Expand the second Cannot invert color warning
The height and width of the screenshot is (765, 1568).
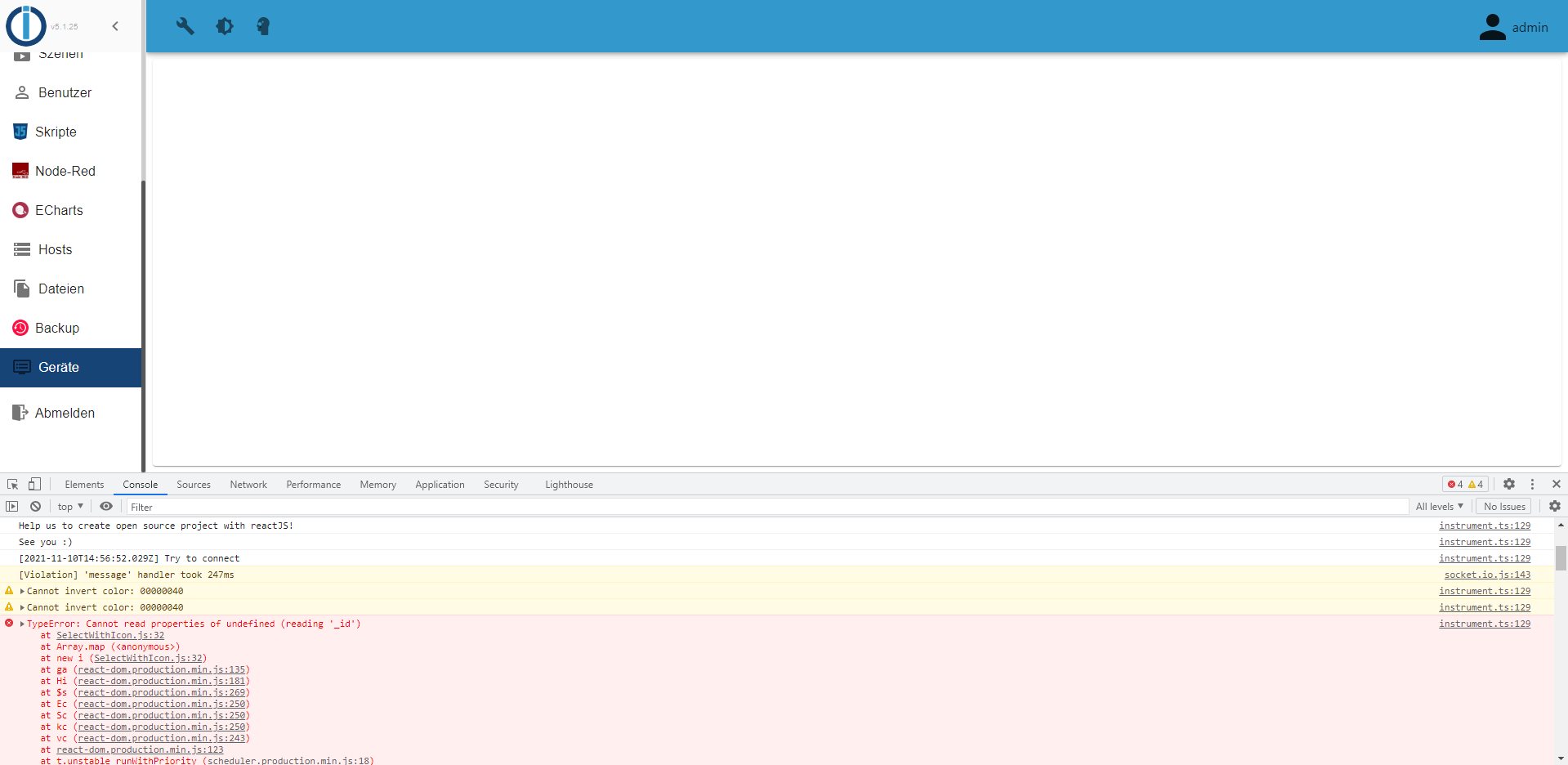22,607
